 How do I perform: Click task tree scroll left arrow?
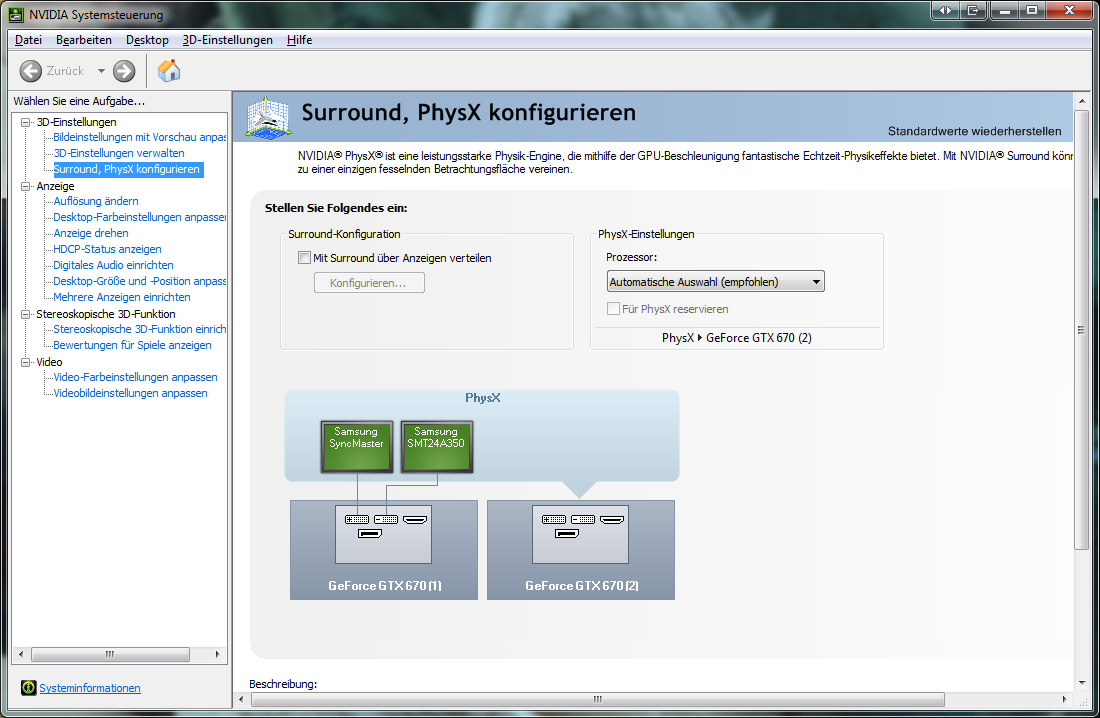tap(21, 654)
